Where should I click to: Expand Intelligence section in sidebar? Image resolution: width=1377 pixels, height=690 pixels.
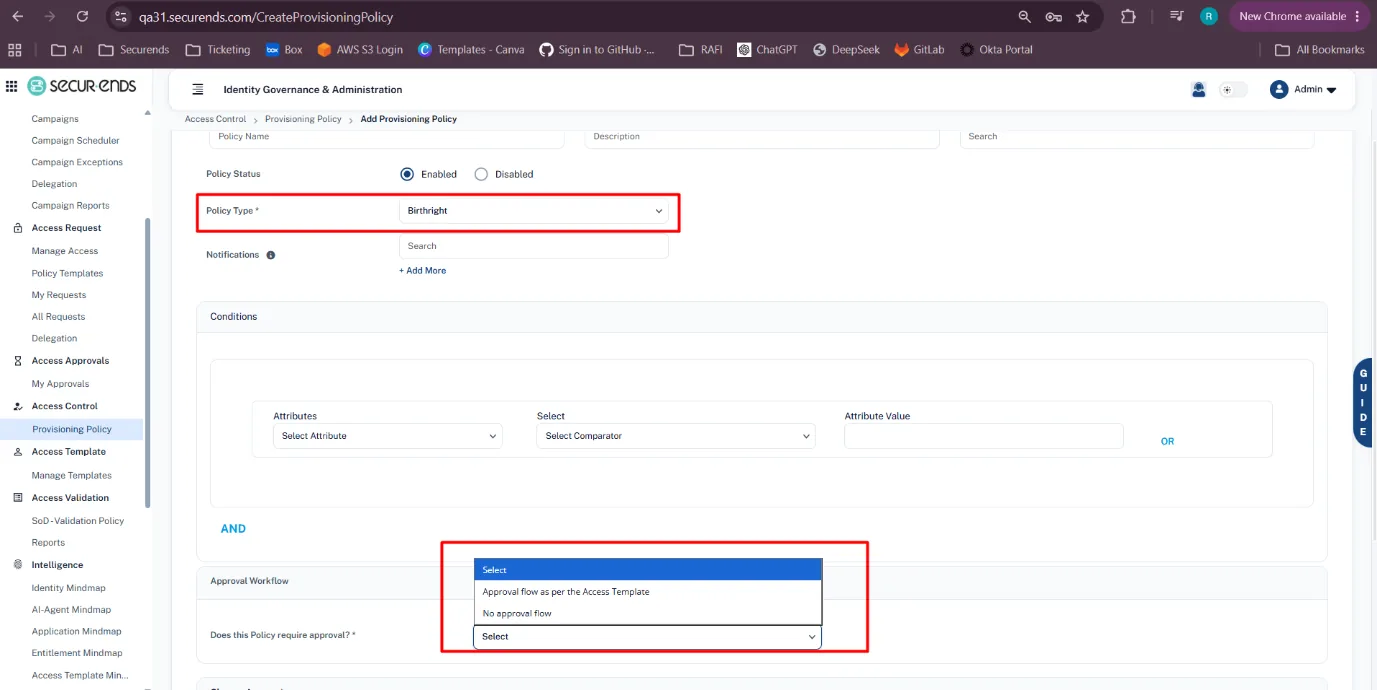57,565
